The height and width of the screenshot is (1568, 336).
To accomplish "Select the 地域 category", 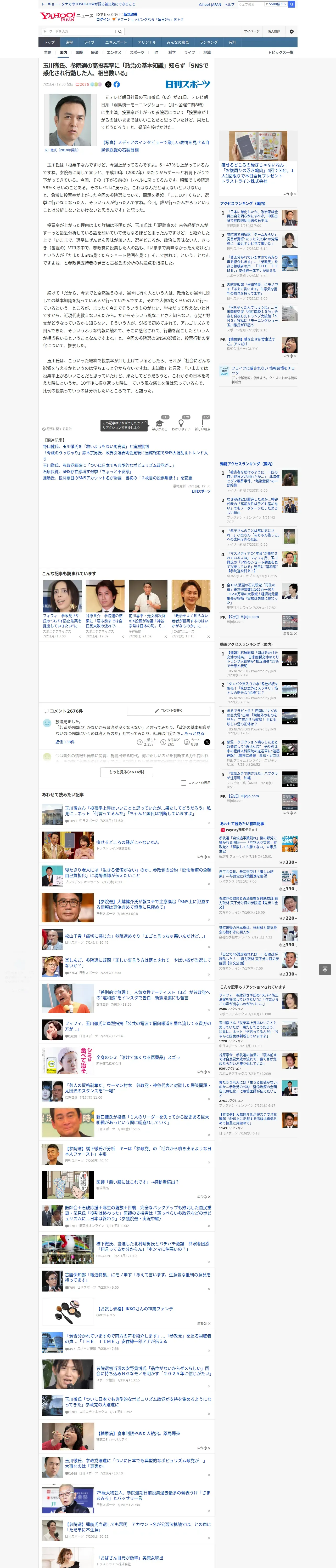I will tap(207, 52).
